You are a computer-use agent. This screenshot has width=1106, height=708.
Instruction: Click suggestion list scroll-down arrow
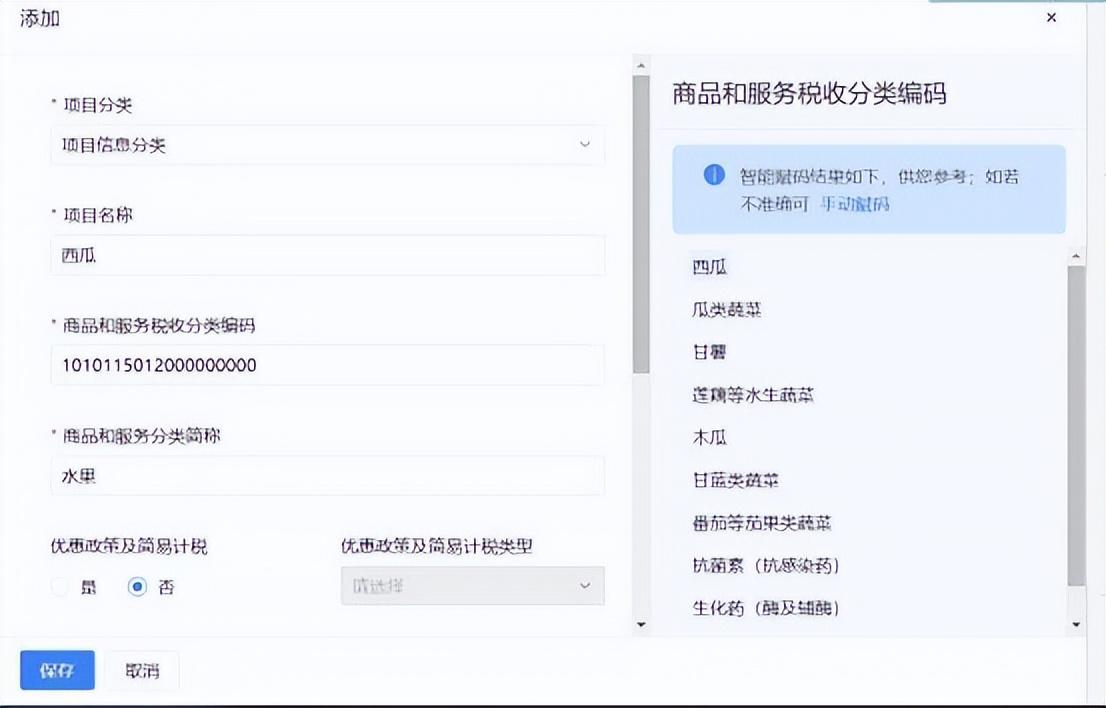coord(1076,624)
